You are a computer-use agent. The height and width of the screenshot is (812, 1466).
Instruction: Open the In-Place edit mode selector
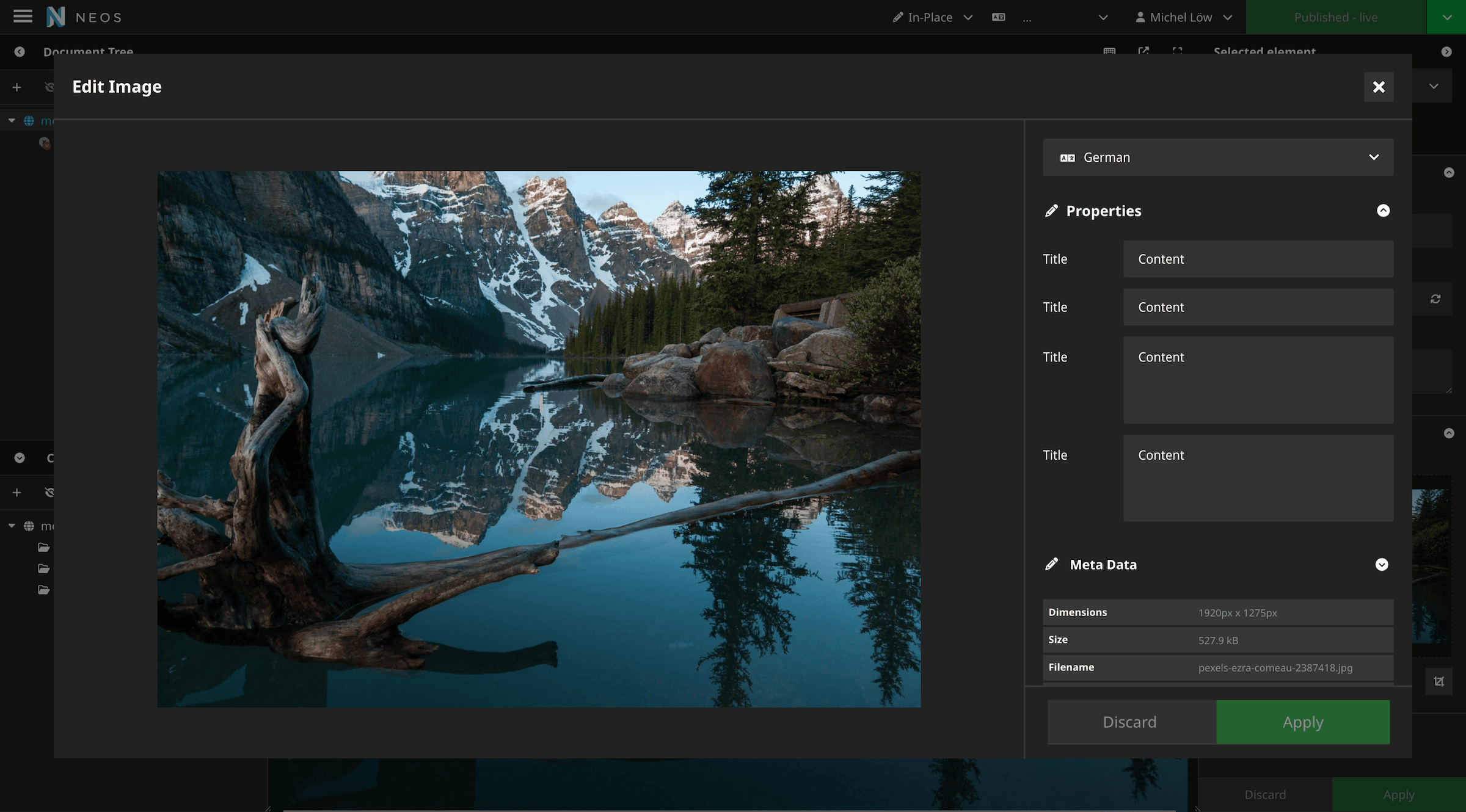coord(929,16)
